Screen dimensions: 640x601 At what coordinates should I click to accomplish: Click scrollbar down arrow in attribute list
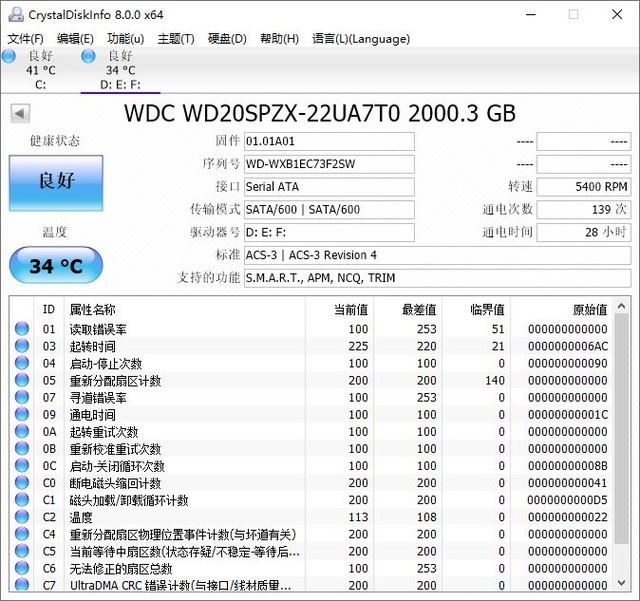click(x=621, y=583)
